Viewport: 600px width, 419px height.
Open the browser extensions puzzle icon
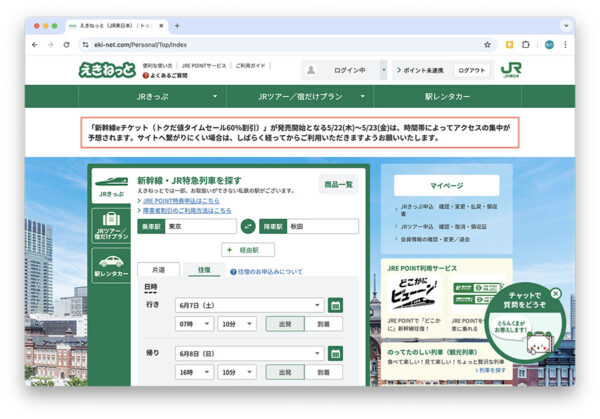[526, 45]
